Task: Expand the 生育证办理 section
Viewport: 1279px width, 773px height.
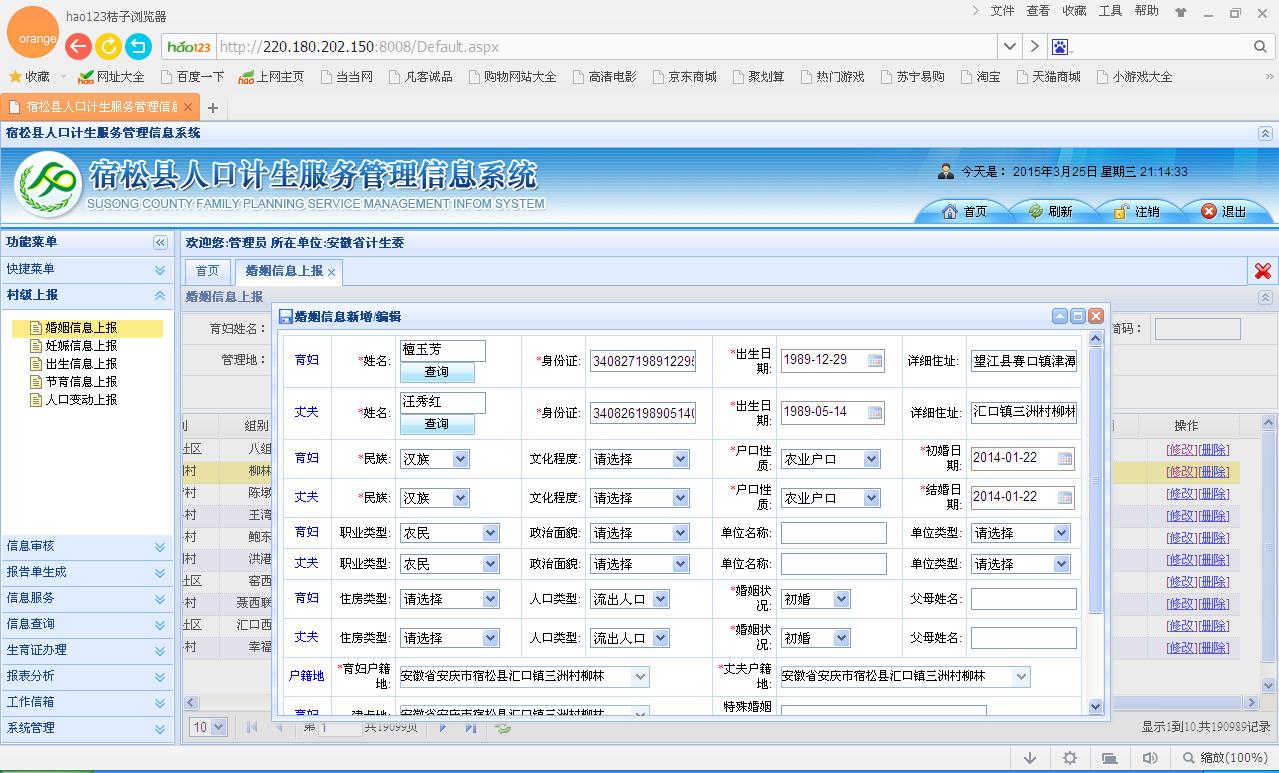Action: point(160,650)
